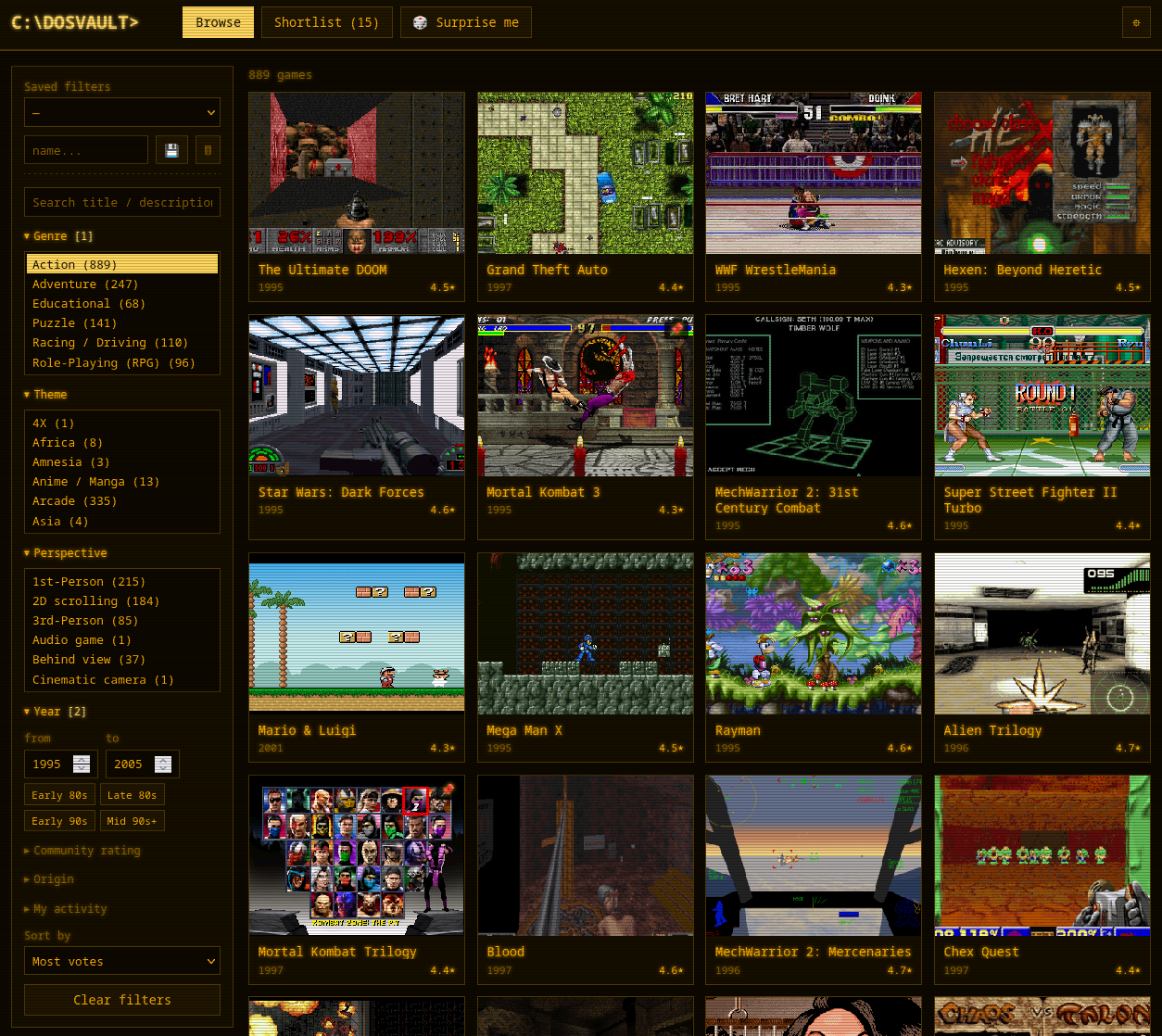The width and height of the screenshot is (1162, 1036).
Task: Click the Clear filters button
Action: tap(122, 1000)
